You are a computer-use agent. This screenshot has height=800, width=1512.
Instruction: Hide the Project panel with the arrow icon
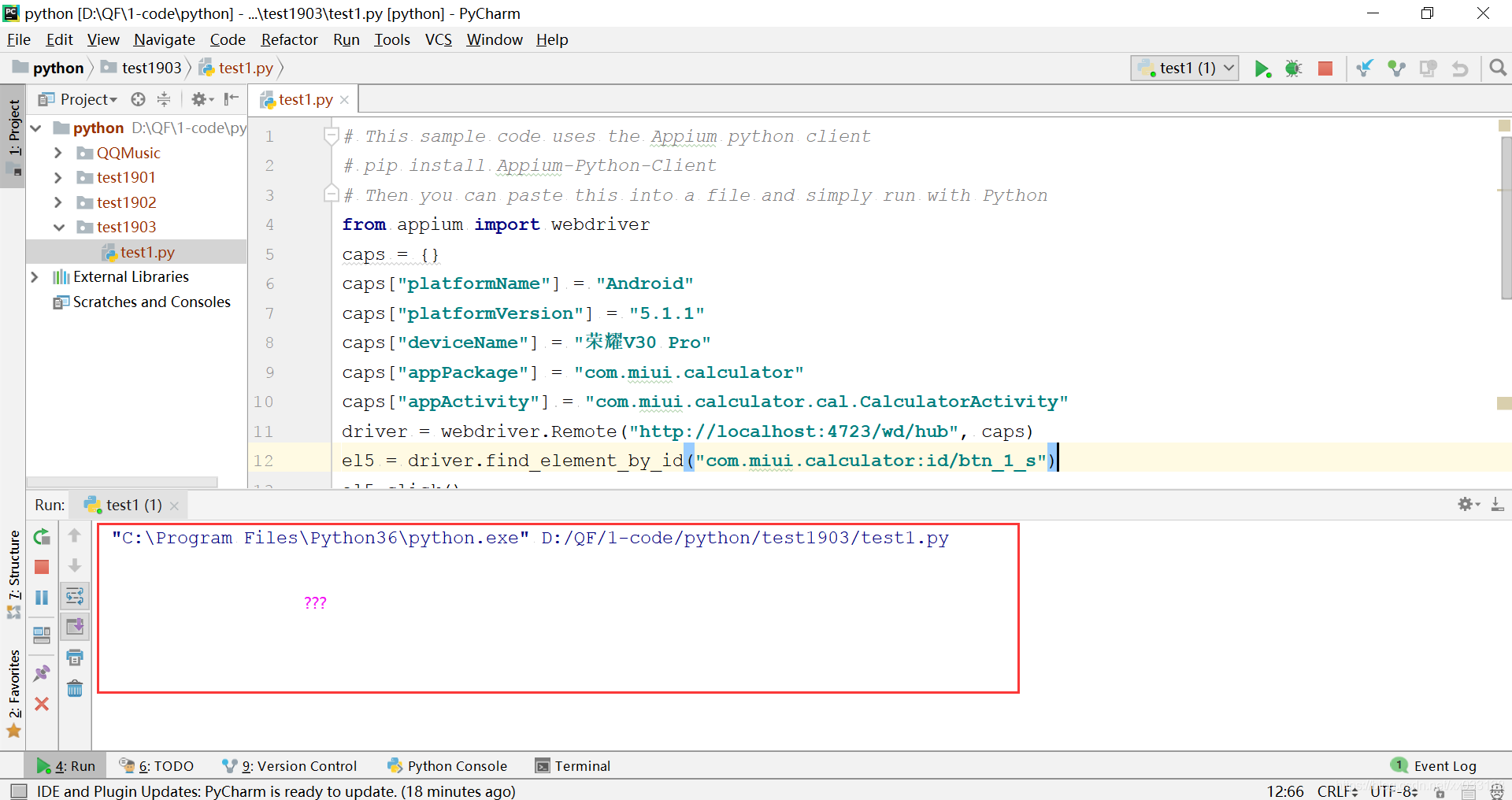click(231, 99)
